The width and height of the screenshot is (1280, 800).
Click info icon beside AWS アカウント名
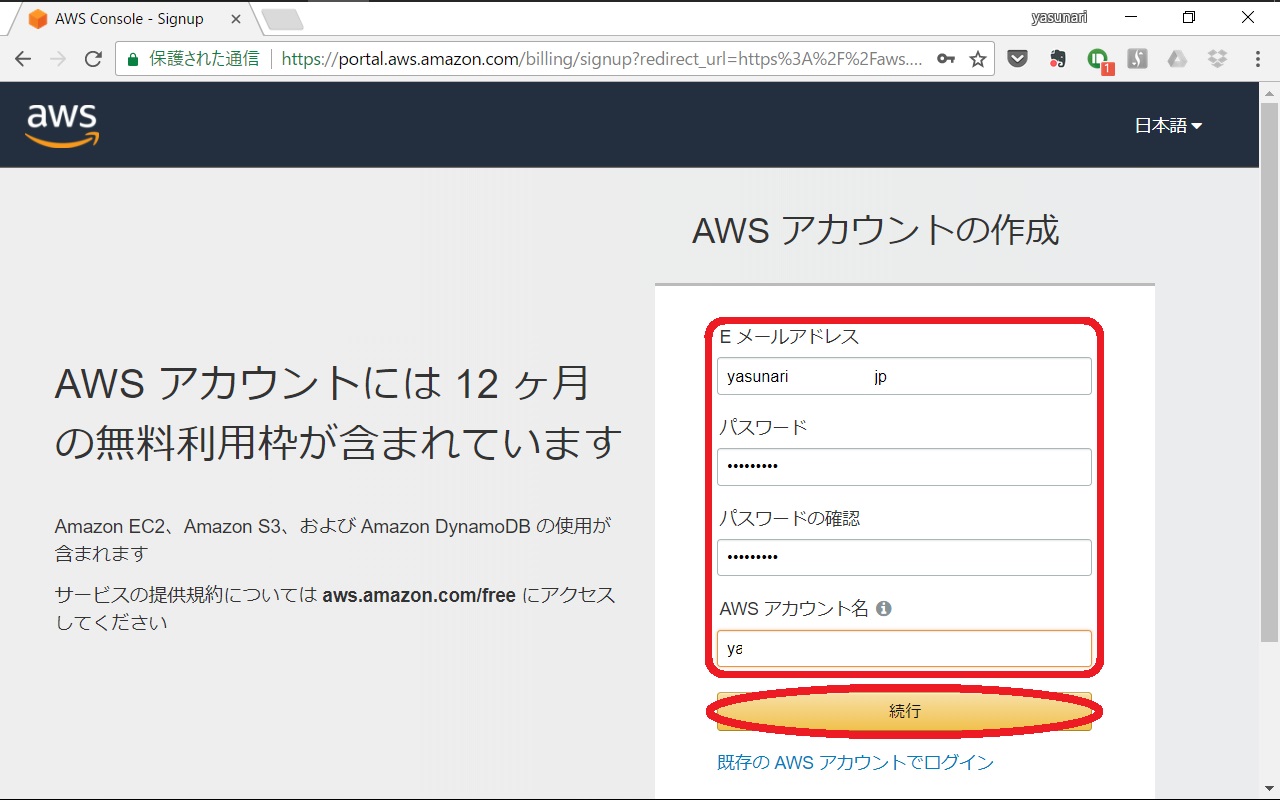click(883, 608)
